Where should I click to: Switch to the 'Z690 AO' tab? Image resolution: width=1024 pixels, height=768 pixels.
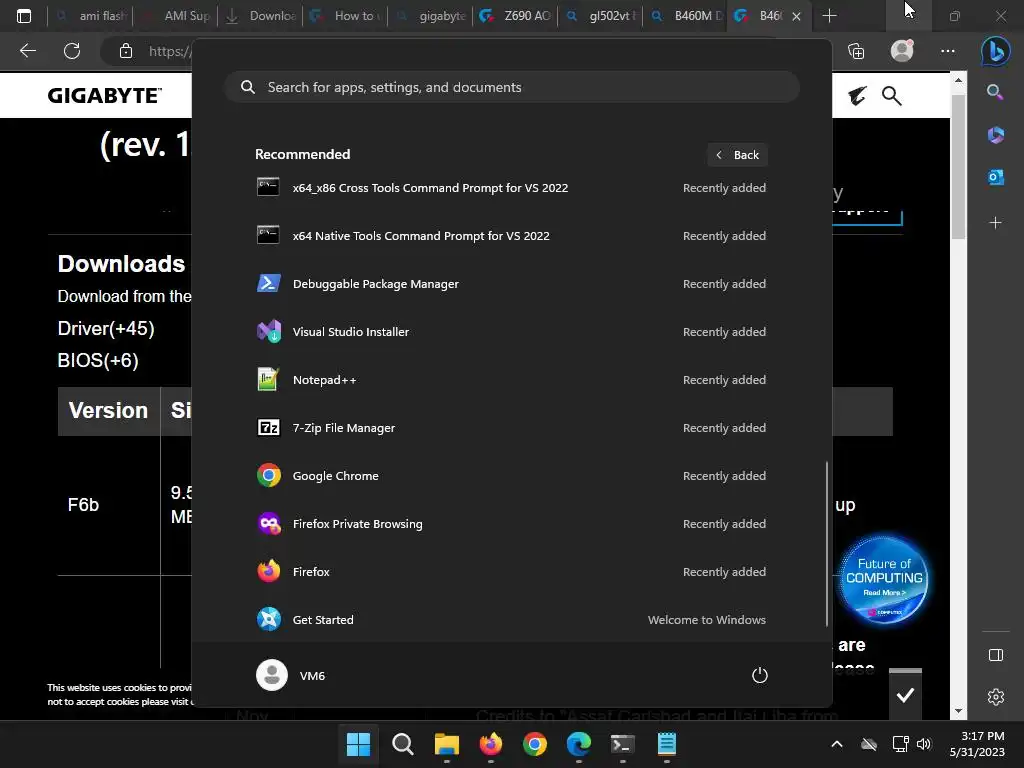tap(515, 16)
